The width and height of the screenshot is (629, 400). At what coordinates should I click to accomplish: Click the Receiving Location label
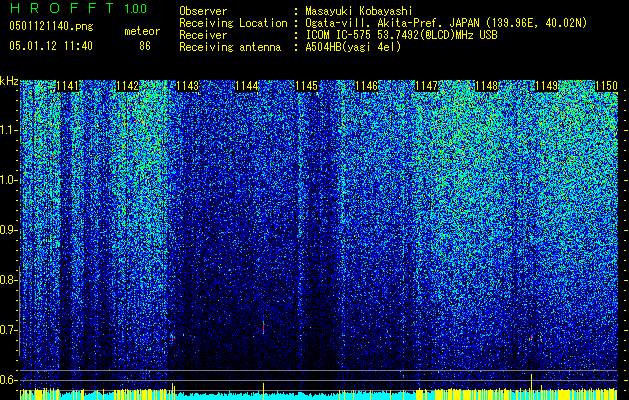tap(233, 23)
